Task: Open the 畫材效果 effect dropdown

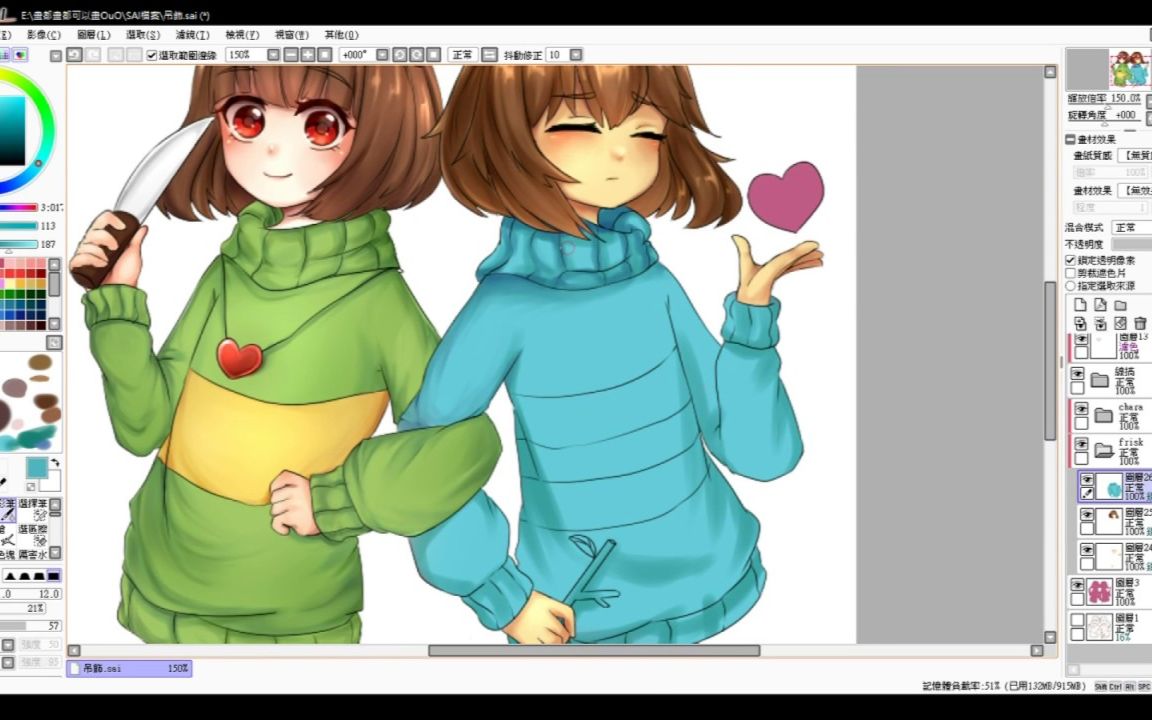Action: click(x=1134, y=191)
